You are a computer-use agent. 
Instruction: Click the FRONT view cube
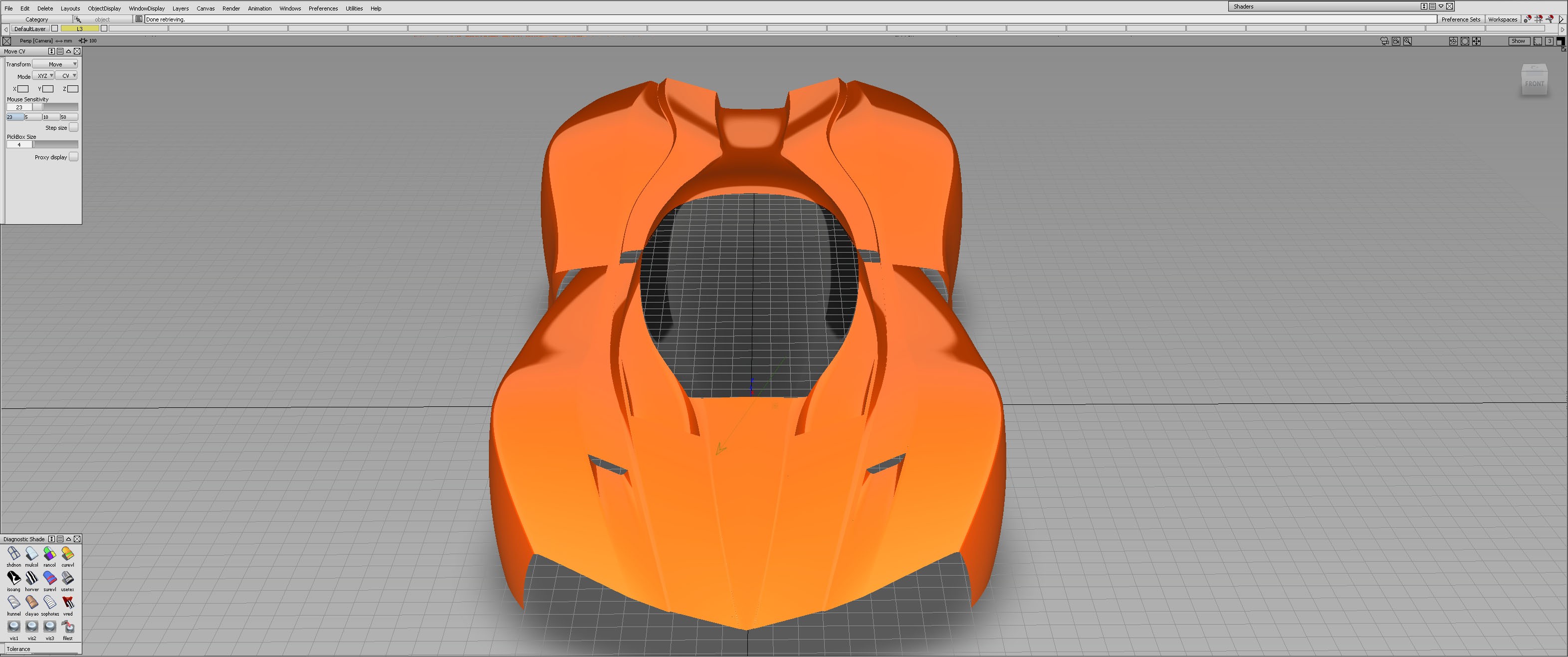(x=1534, y=82)
